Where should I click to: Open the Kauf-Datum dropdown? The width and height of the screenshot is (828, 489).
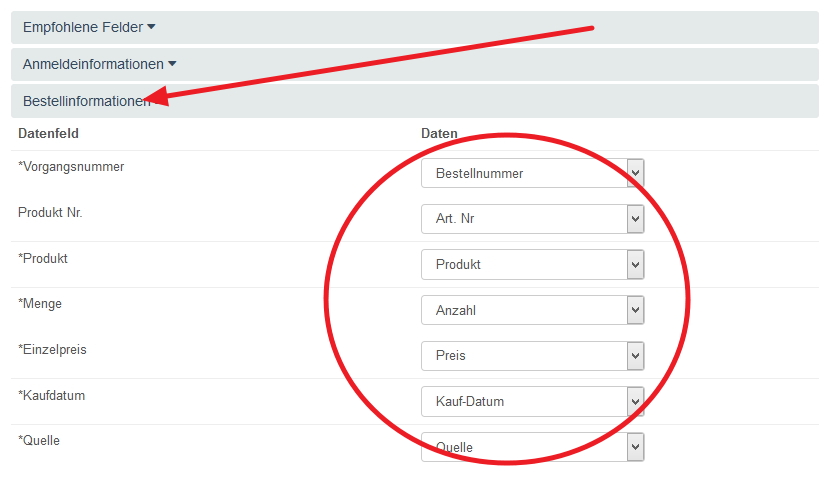tap(532, 402)
